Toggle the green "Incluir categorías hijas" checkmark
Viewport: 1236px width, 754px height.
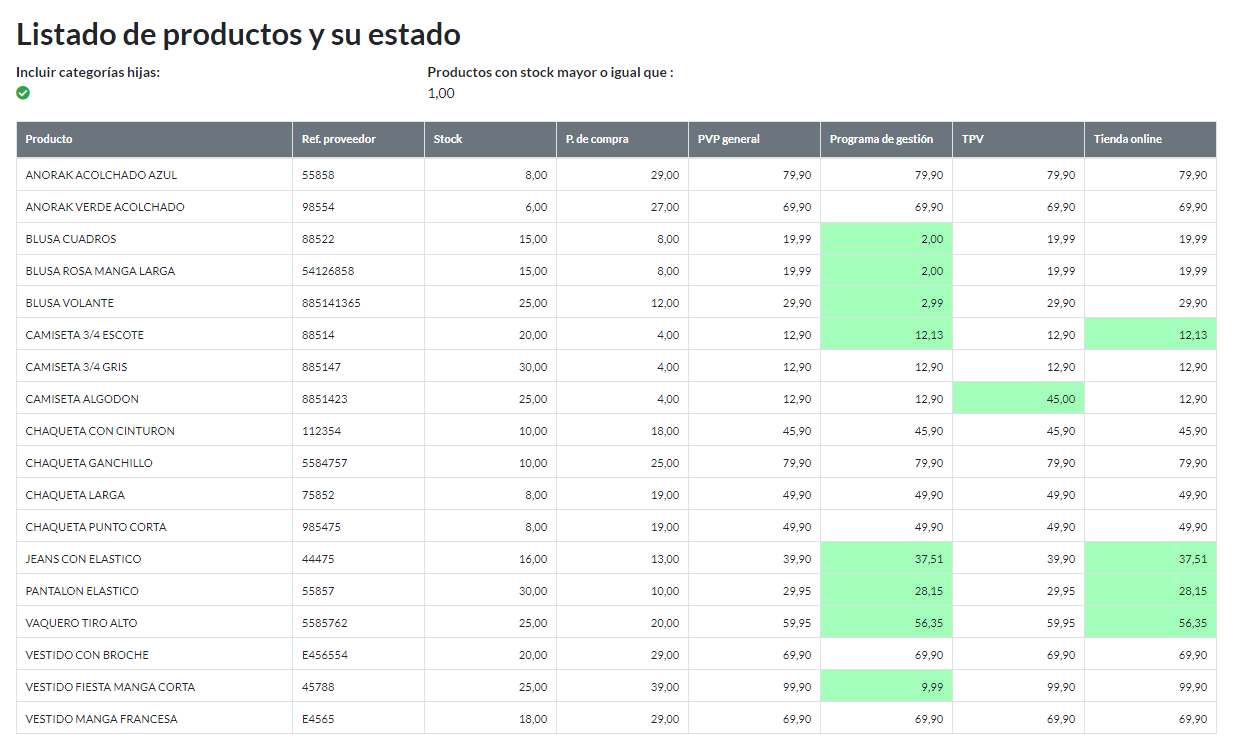click(22, 93)
